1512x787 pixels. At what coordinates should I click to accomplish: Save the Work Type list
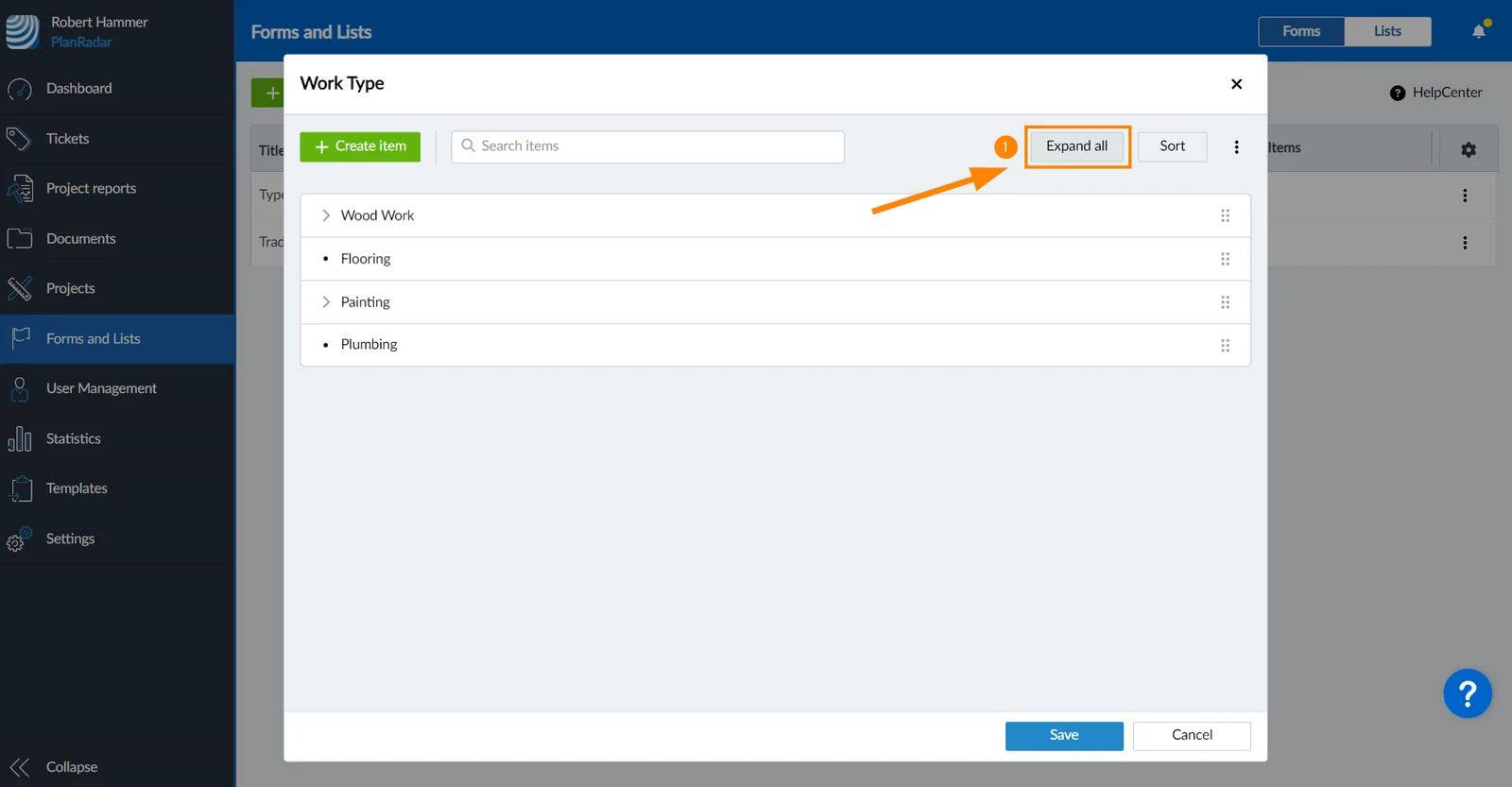click(1064, 735)
